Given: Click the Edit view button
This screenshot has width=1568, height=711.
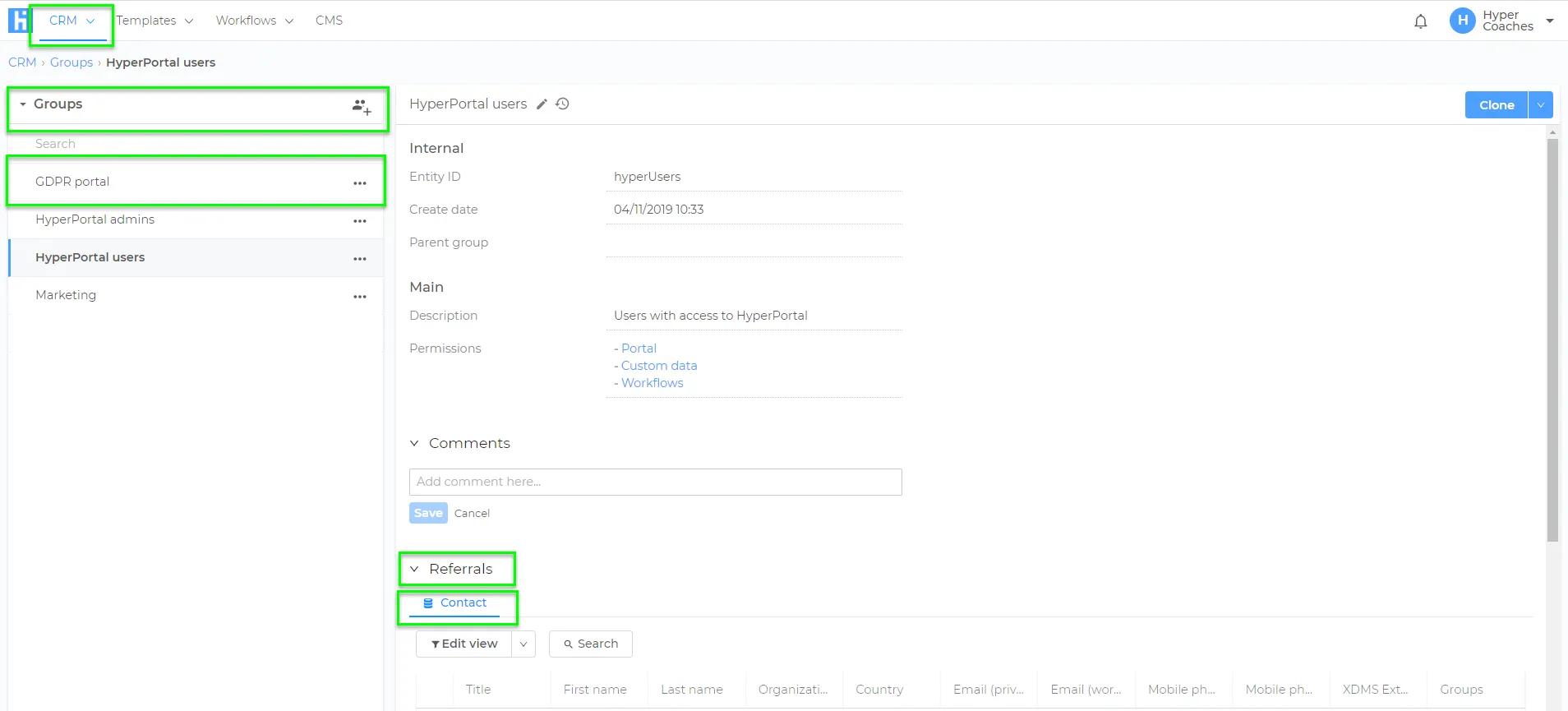Looking at the screenshot, I should coord(464,644).
